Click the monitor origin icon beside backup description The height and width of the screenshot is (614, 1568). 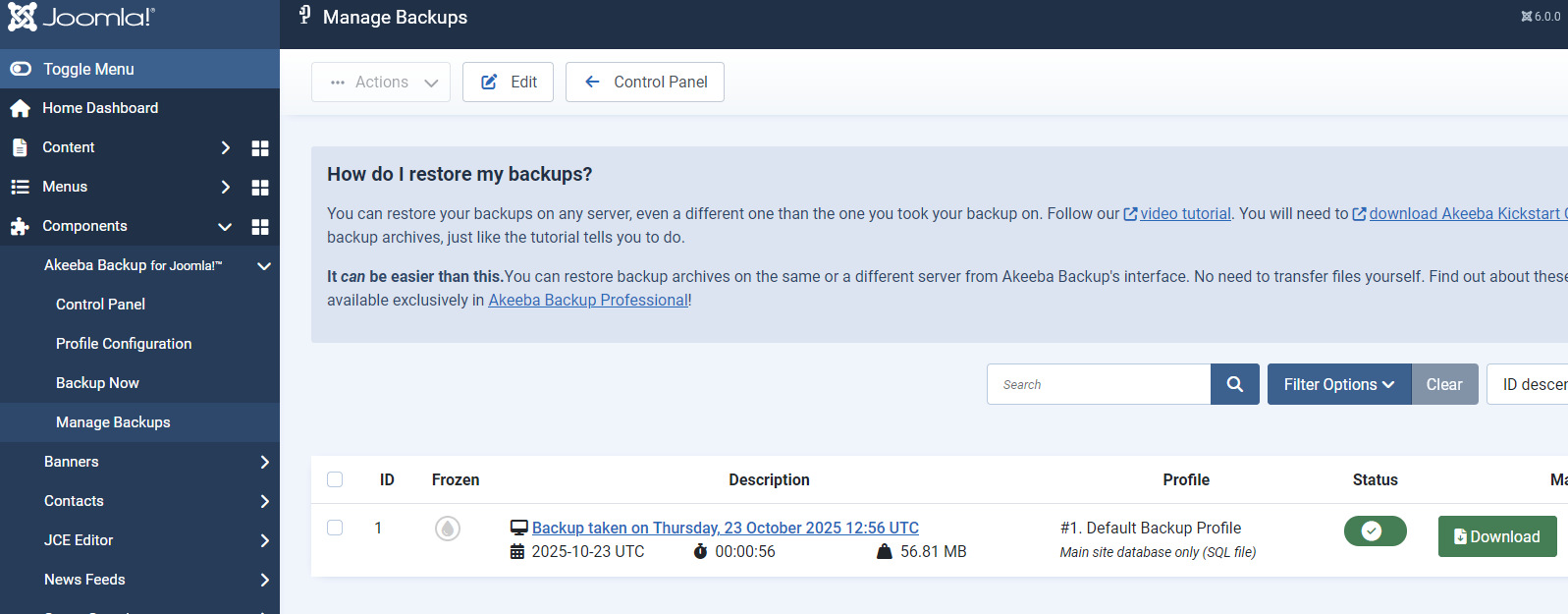pos(519,528)
